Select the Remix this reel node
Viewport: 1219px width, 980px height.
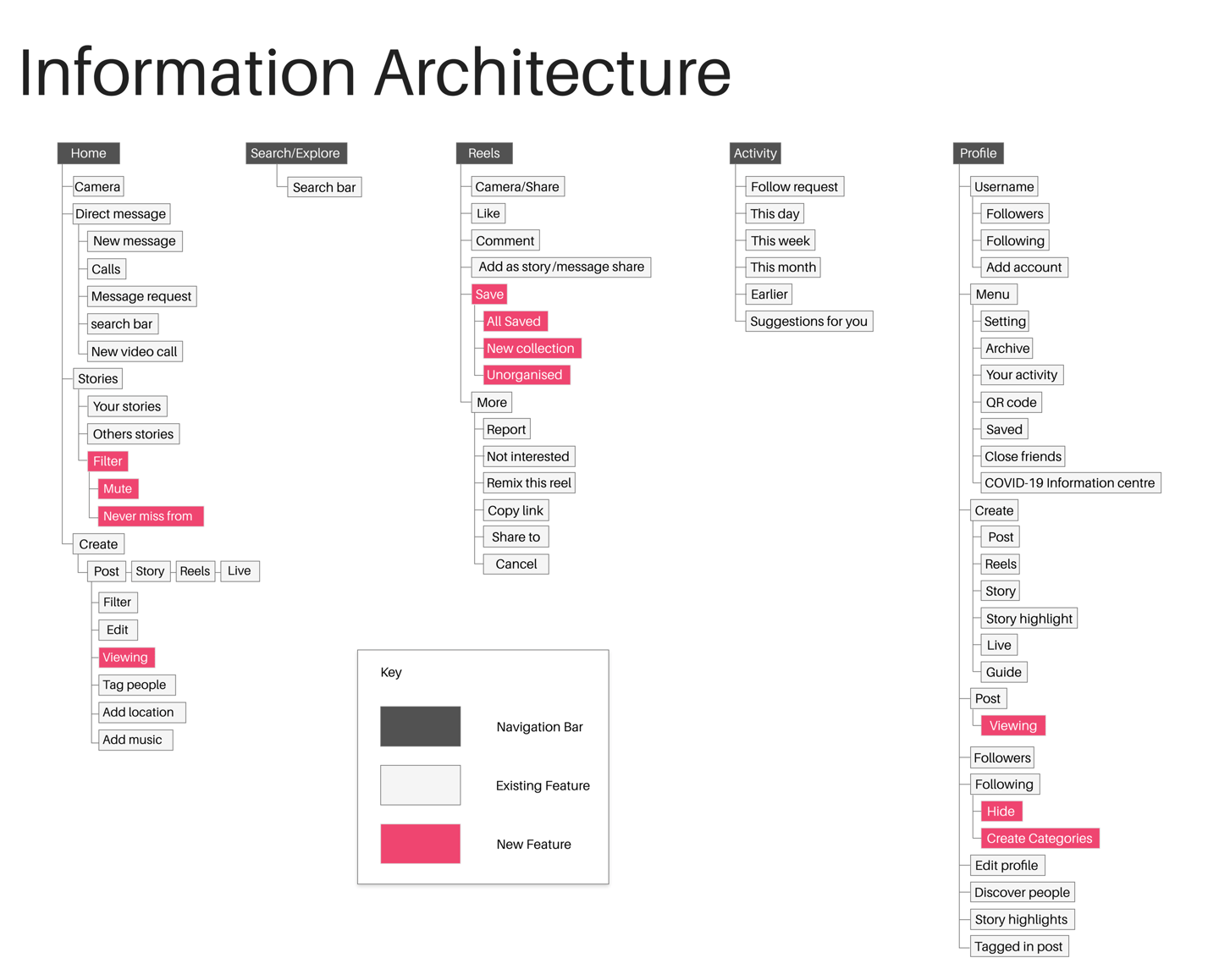pos(529,483)
